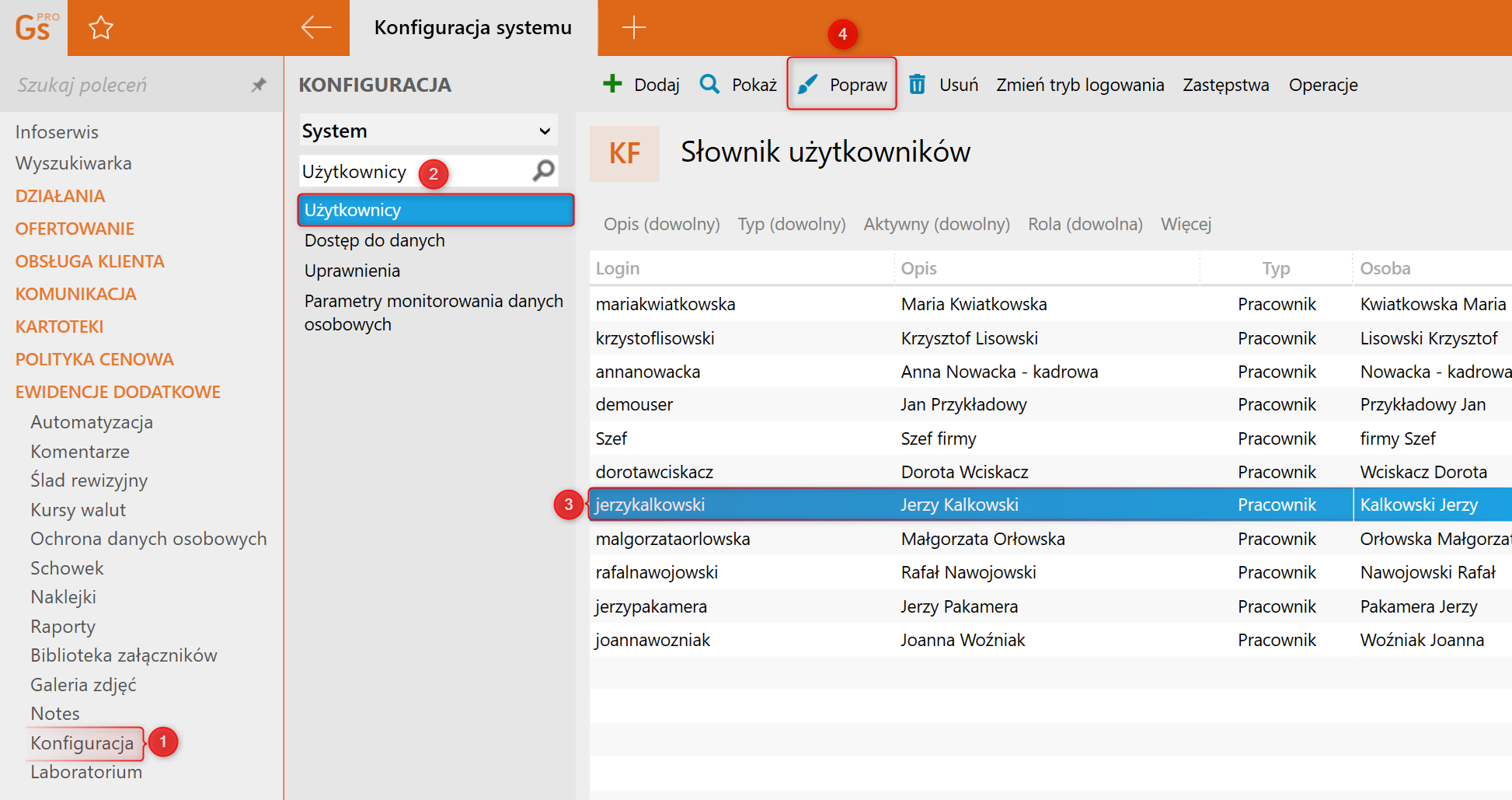Click the Popraw button
The height and width of the screenshot is (800, 1512).
842,84
